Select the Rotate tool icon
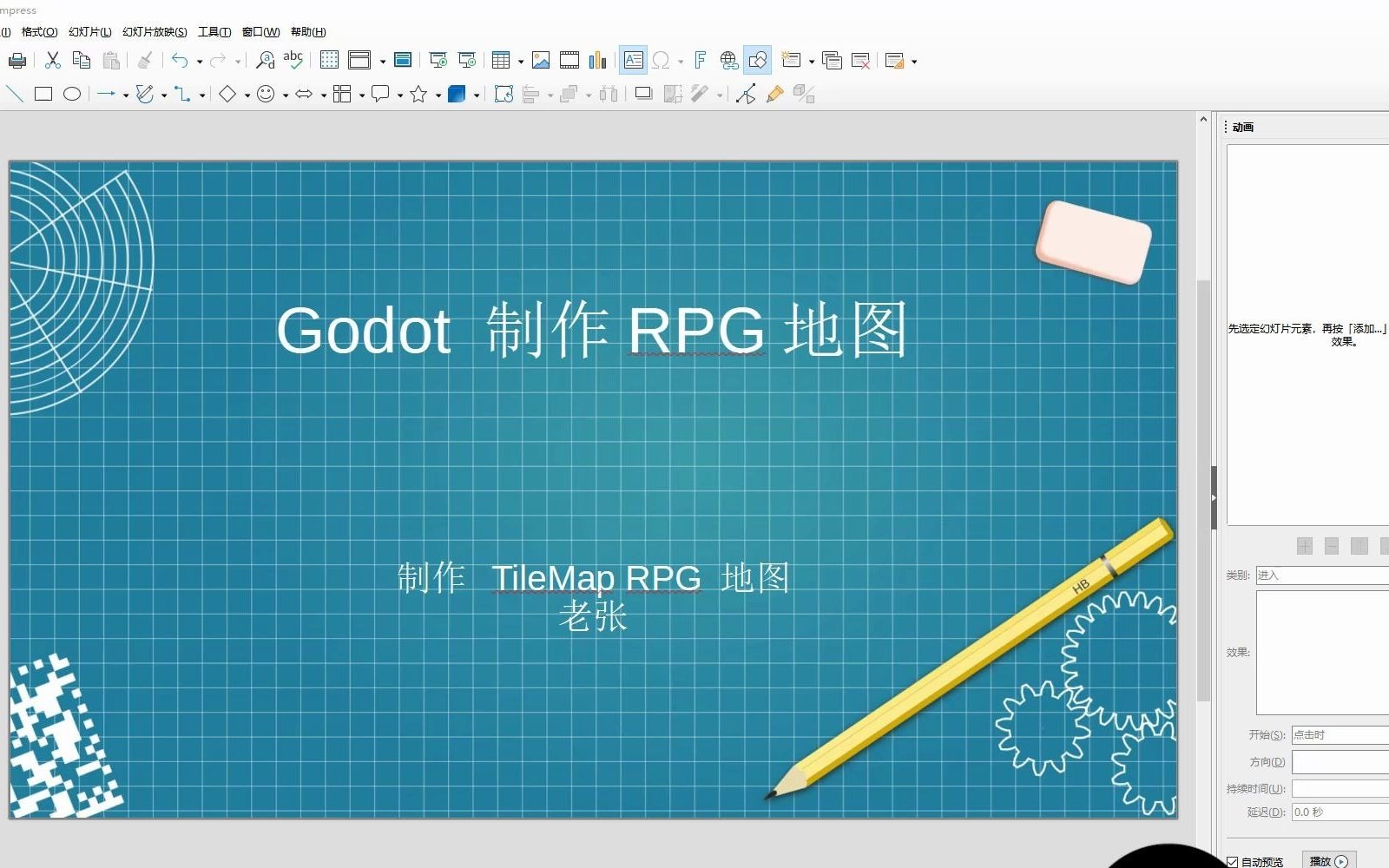 point(504,94)
